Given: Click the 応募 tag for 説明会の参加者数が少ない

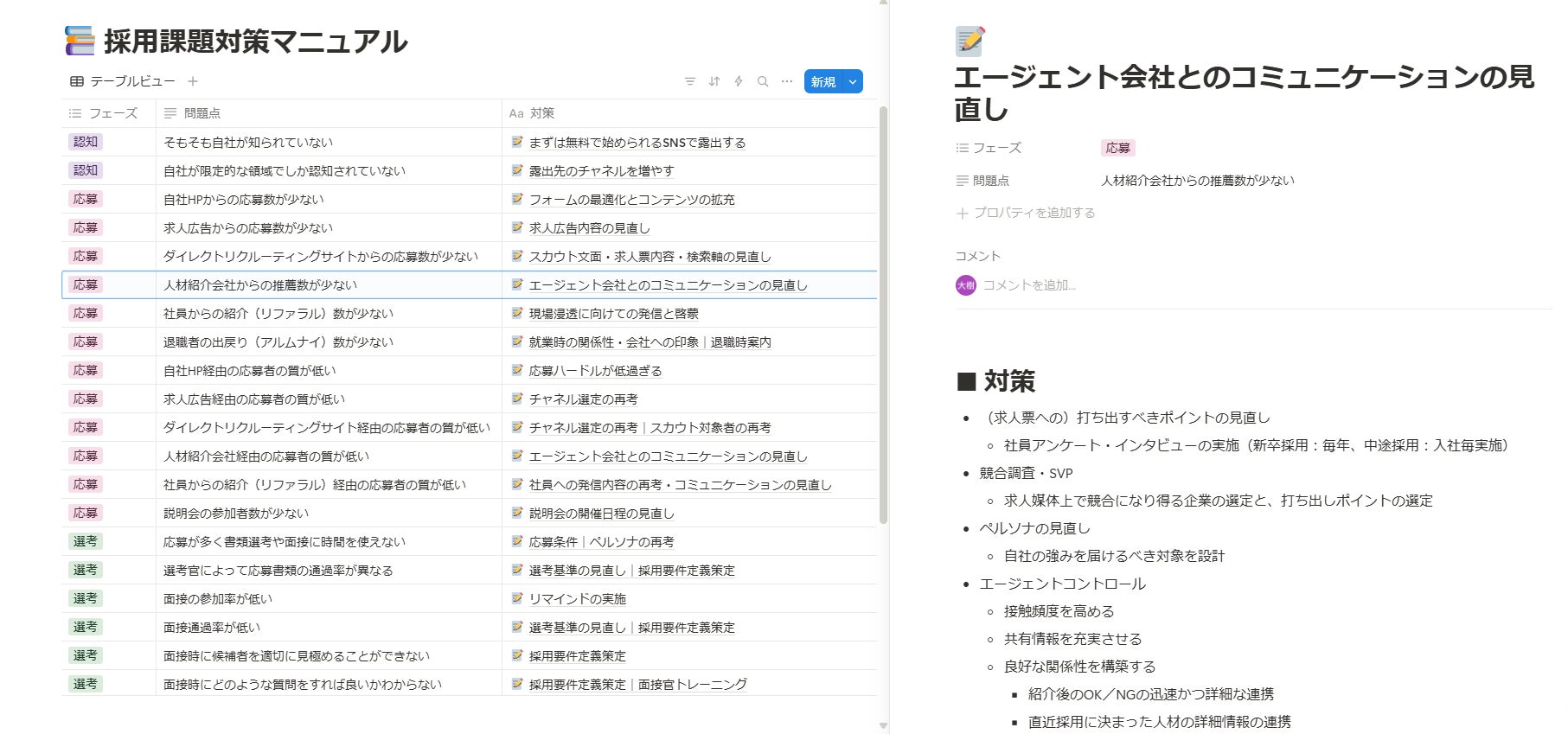Looking at the screenshot, I should pos(86,513).
